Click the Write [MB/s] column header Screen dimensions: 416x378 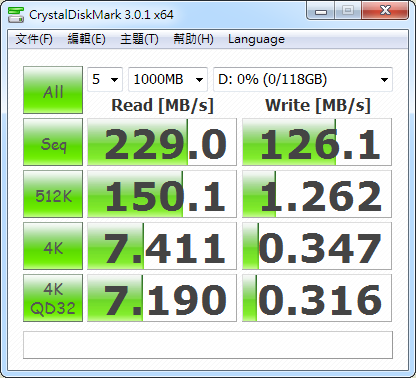tap(318, 105)
